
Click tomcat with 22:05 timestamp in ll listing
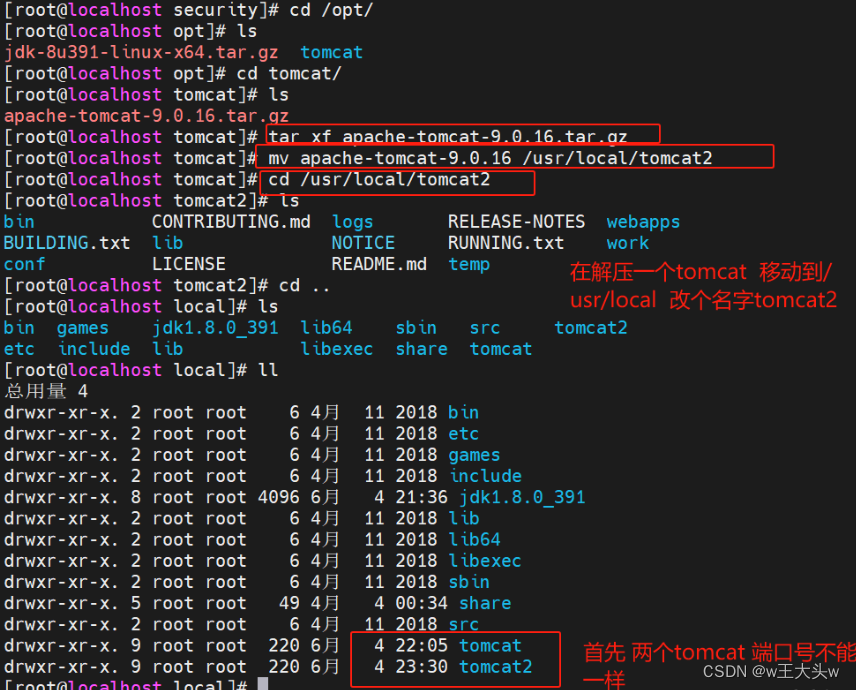[x=490, y=646]
